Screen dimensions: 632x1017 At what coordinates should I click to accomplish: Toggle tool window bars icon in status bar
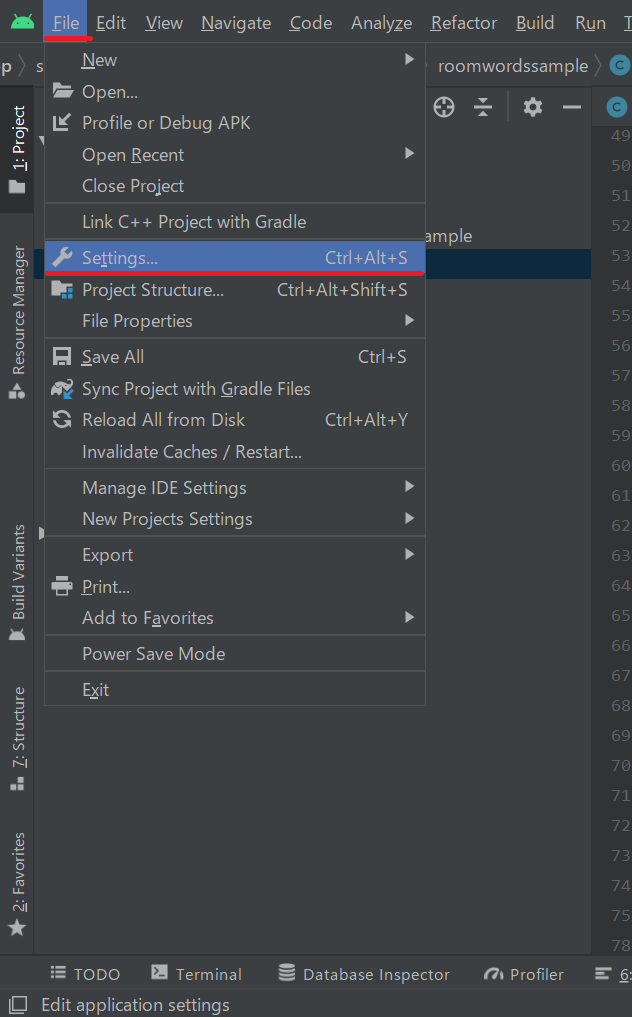click(x=18, y=1005)
